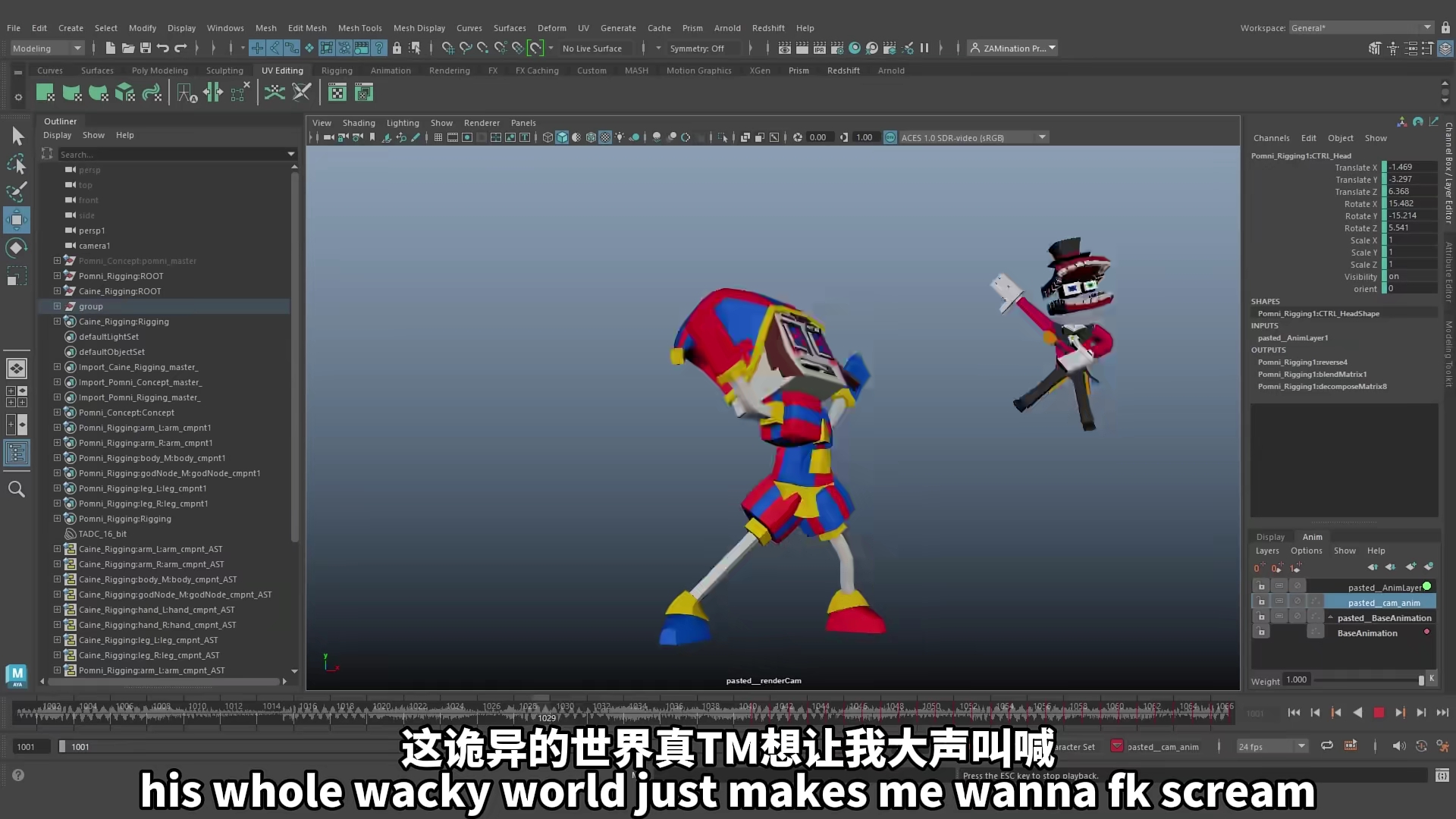Image resolution: width=1456 pixels, height=819 pixels.
Task: Click the Outliner search field
Action: pos(174,154)
